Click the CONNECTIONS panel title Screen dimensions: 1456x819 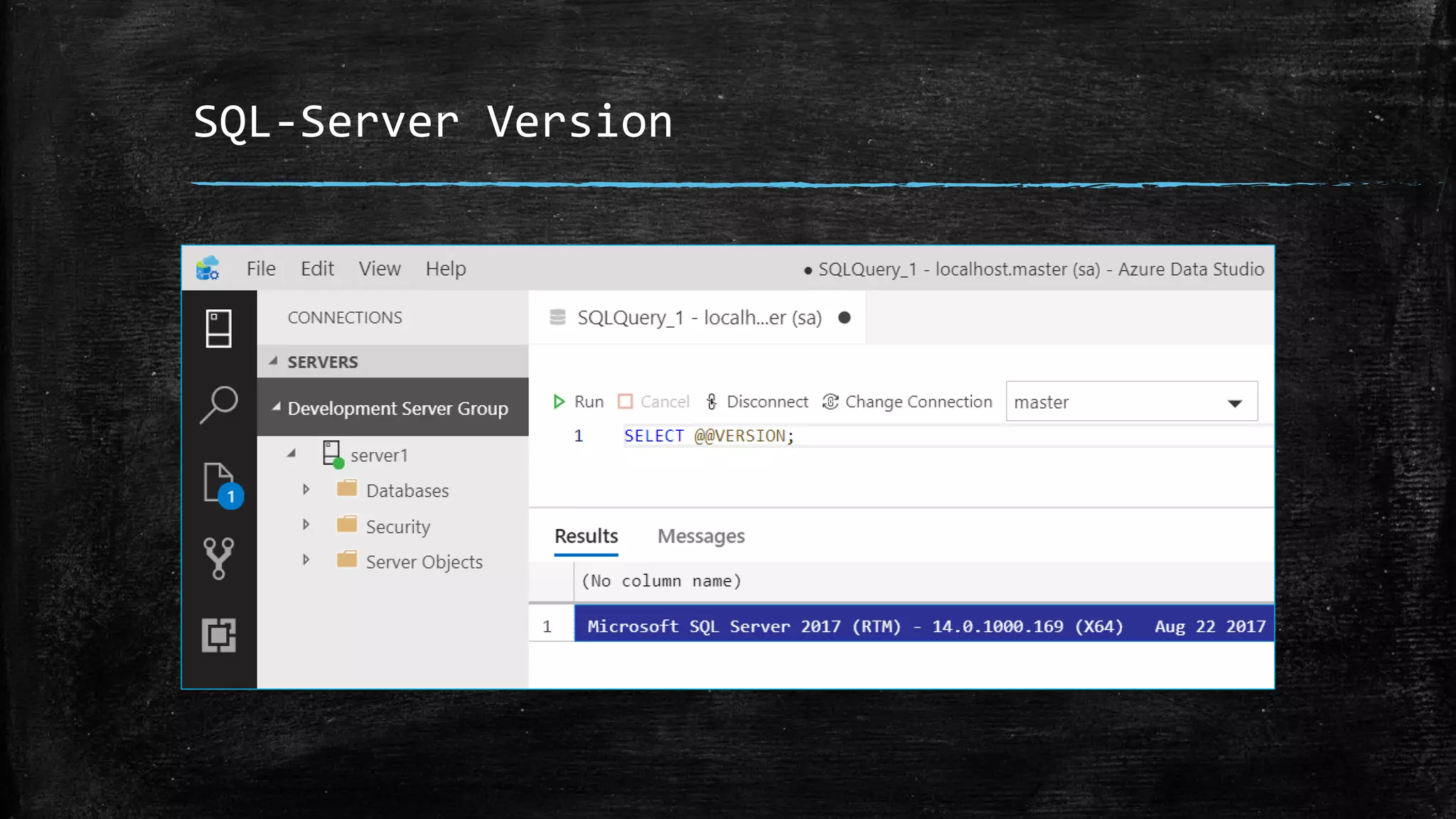(x=345, y=318)
